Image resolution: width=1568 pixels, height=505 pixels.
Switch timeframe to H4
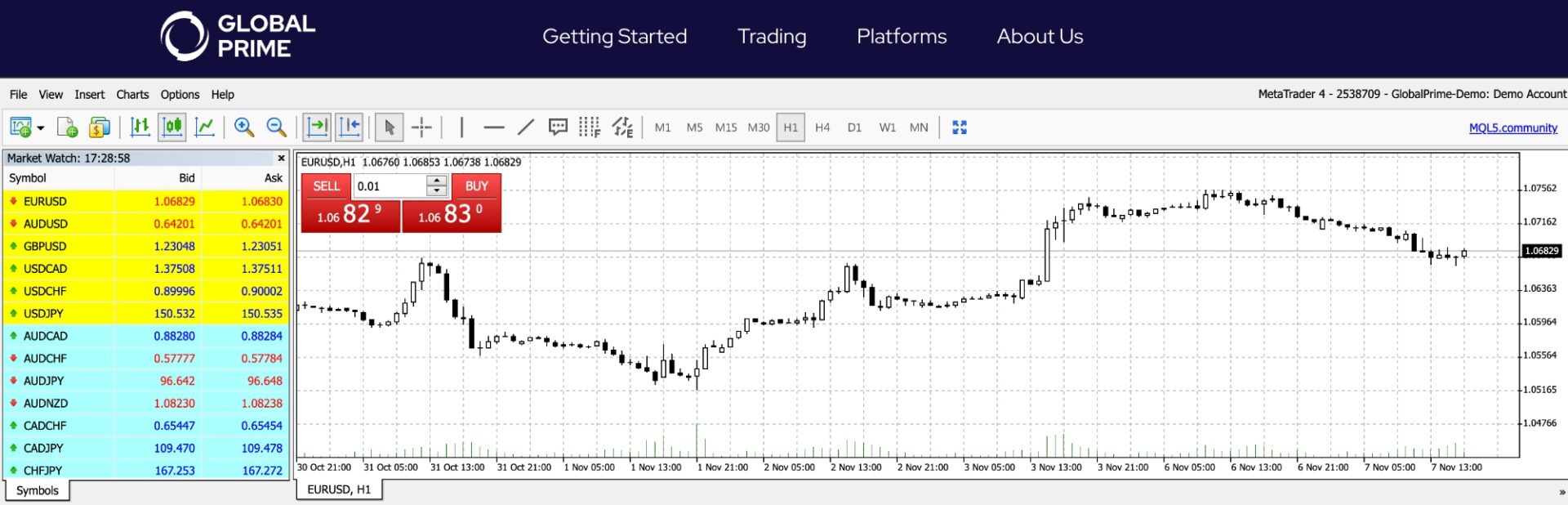pyautogui.click(x=822, y=127)
